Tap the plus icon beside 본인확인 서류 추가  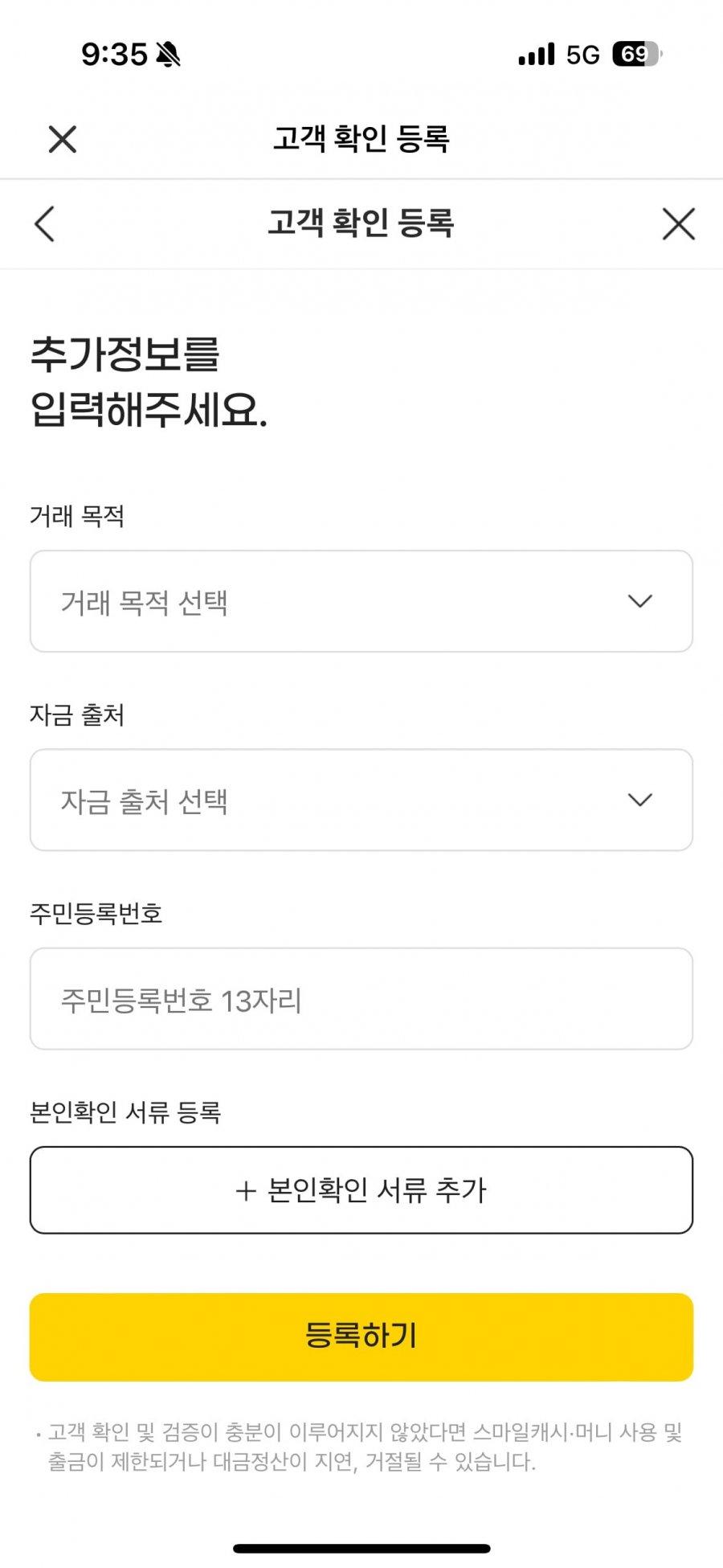[246, 1191]
